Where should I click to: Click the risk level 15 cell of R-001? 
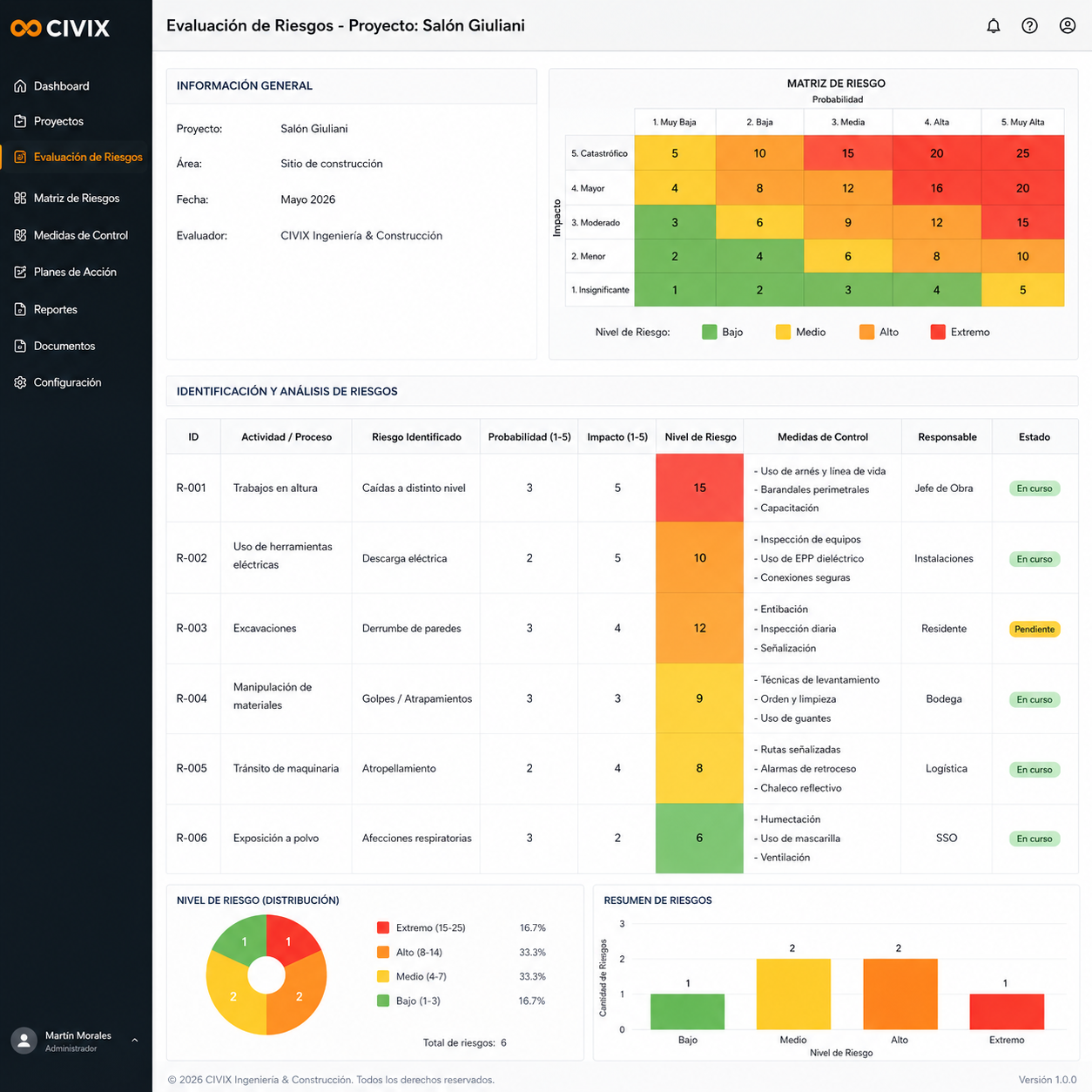tap(699, 488)
